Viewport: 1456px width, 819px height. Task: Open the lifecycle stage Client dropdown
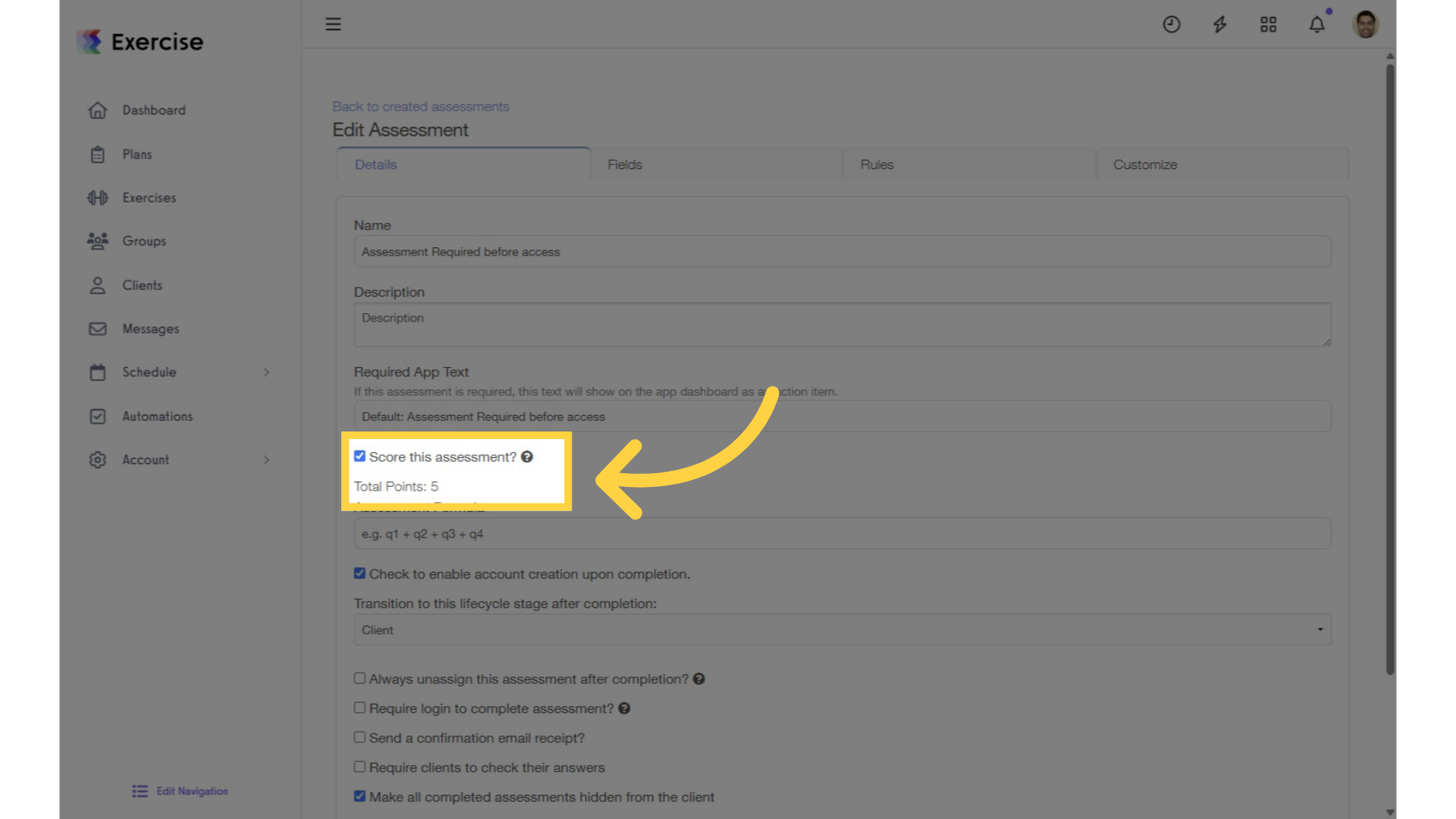click(x=843, y=630)
